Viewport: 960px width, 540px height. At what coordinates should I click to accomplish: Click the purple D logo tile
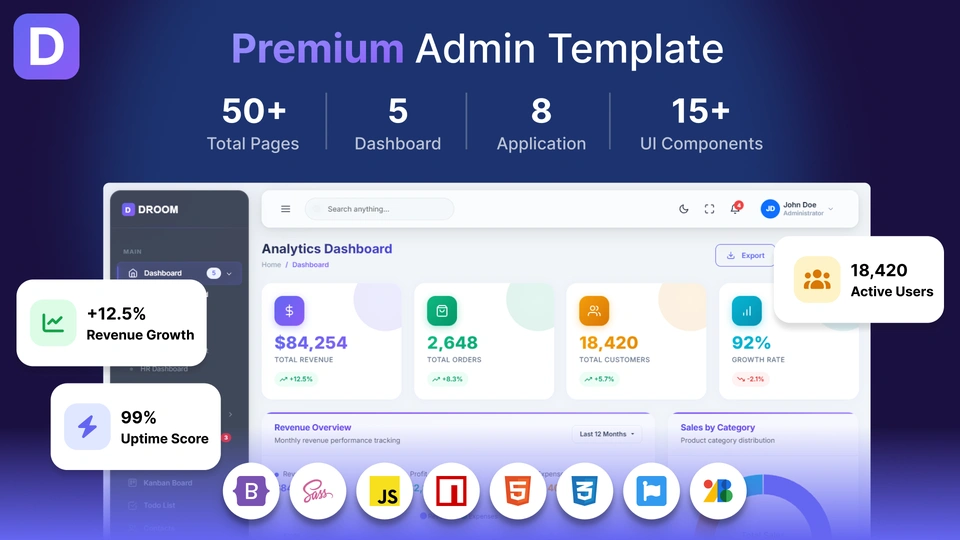click(47, 47)
